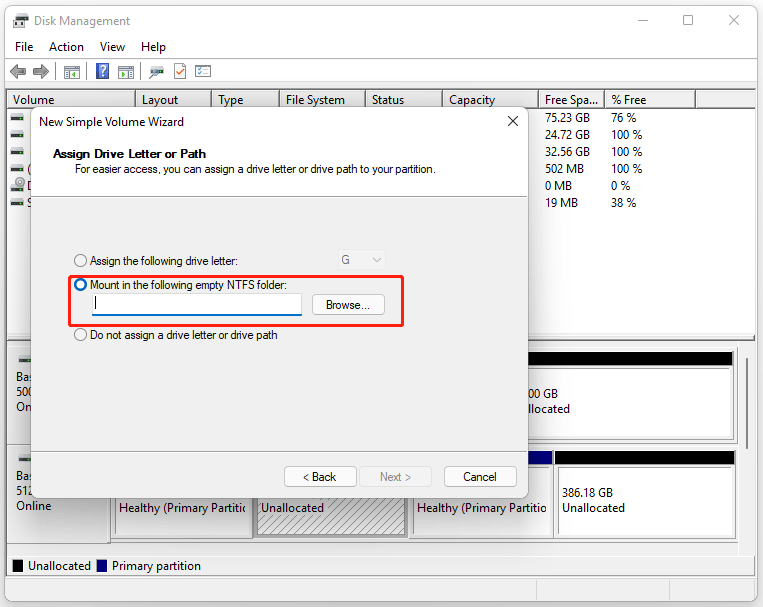Sort by the % Free column header
Screen dimensions: 763x607
click(x=651, y=100)
